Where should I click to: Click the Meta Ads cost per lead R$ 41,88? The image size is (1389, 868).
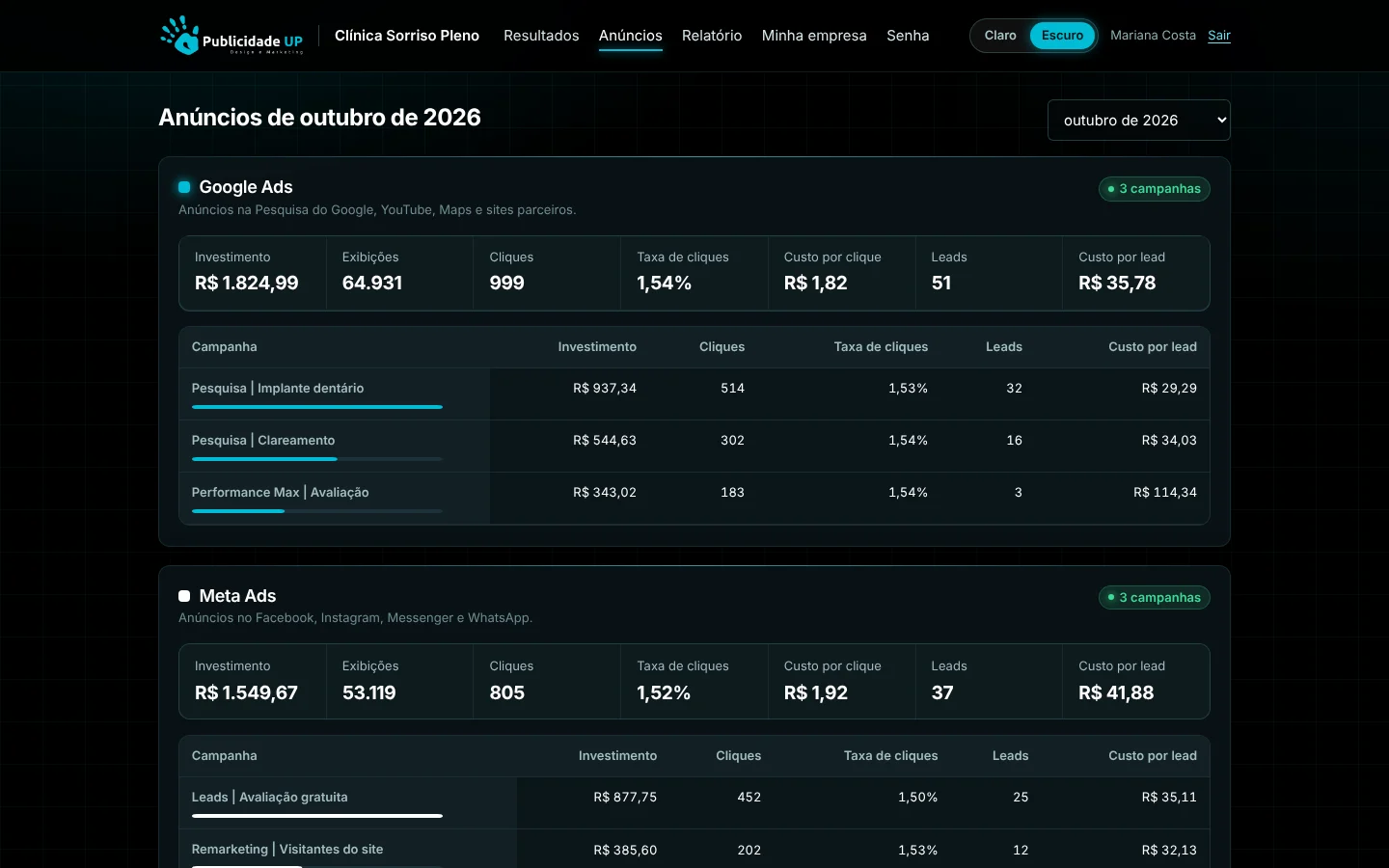[x=1116, y=692]
